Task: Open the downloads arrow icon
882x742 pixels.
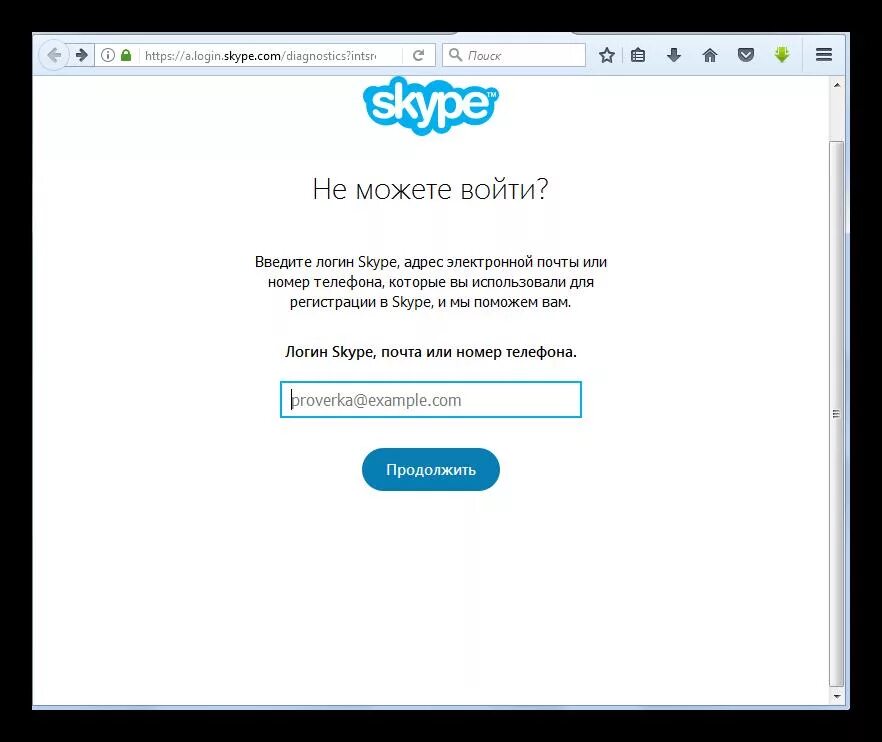Action: click(x=674, y=55)
